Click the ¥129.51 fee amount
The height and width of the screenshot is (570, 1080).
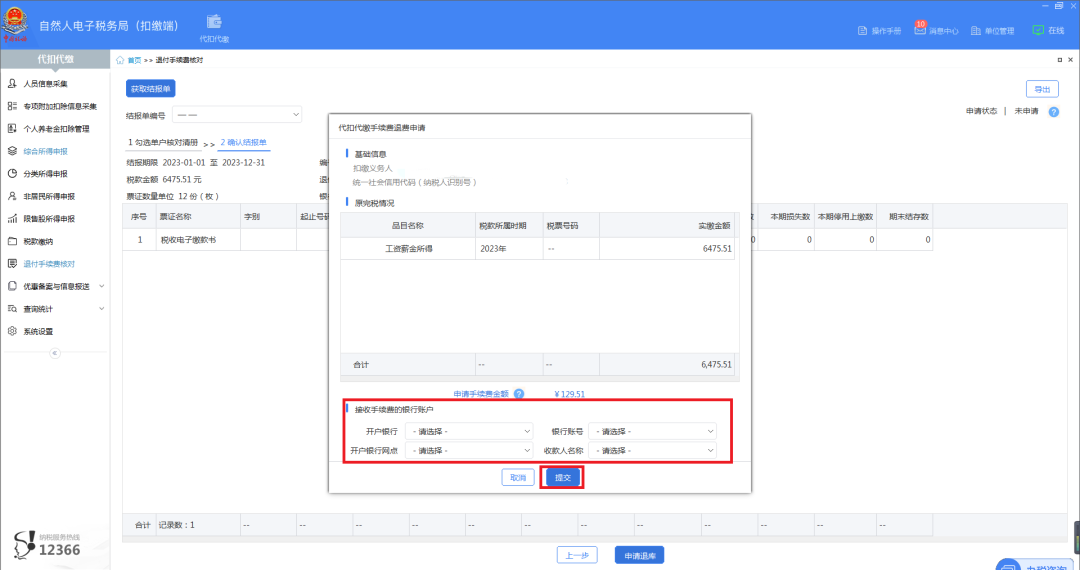pos(570,394)
